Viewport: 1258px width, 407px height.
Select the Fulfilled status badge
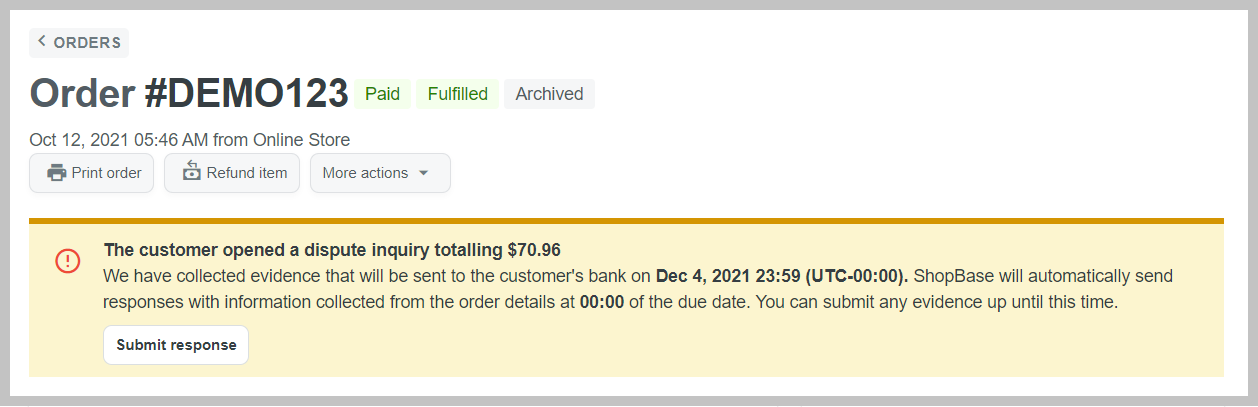[x=457, y=94]
